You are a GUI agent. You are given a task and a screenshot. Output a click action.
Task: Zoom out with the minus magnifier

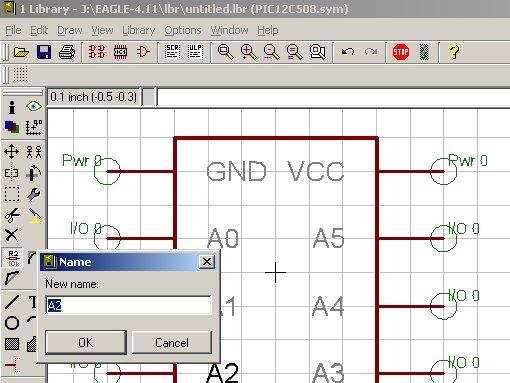[x=271, y=52]
